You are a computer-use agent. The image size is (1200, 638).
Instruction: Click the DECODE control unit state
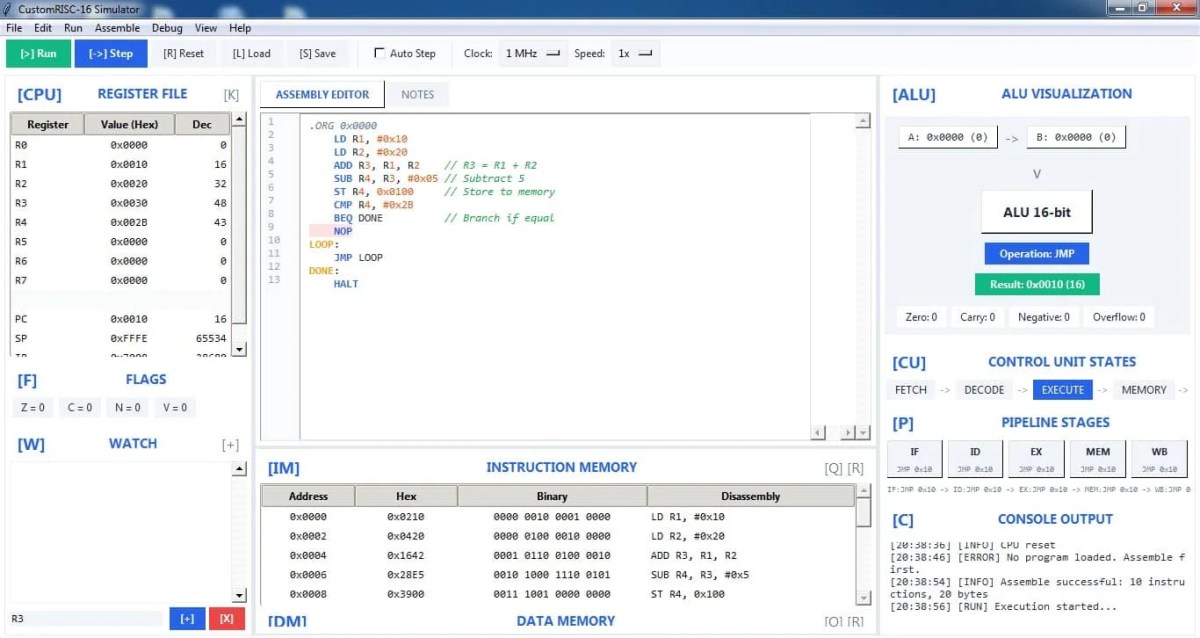tap(984, 390)
